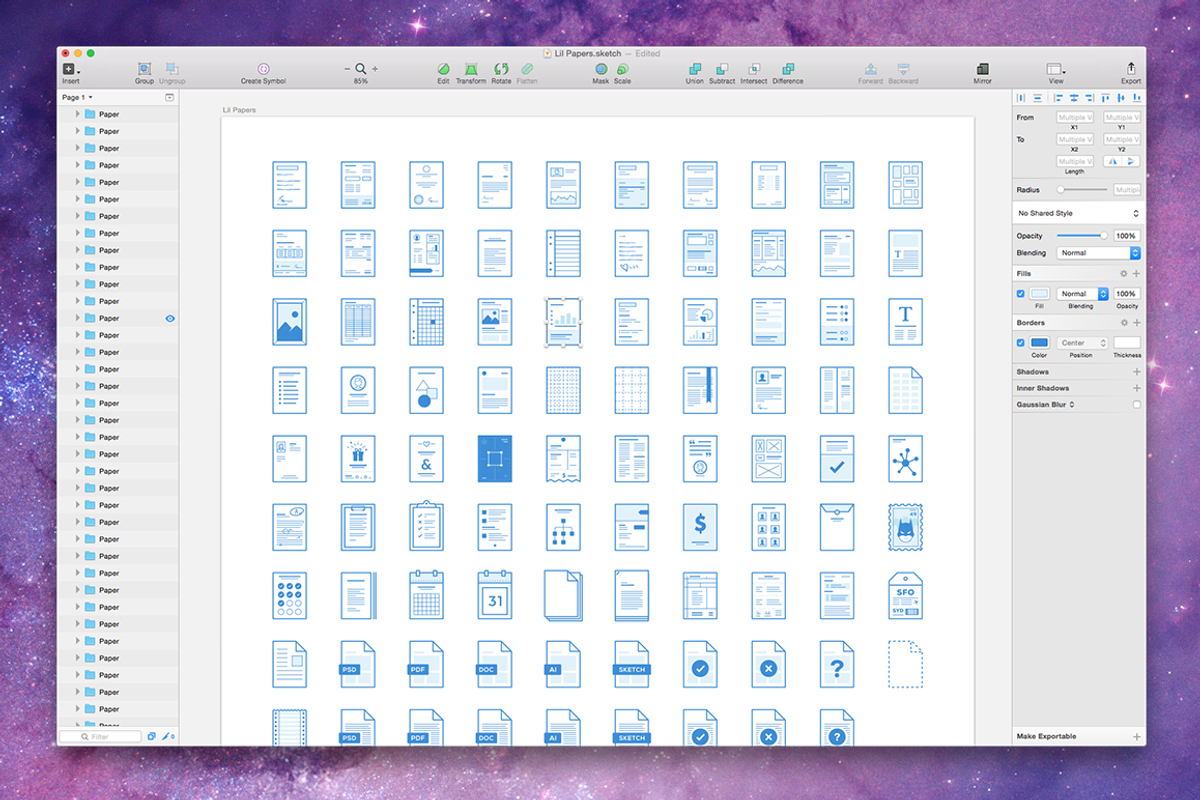
Task: Toggle the eye icon on the Paper layer
Action: pyautogui.click(x=170, y=318)
